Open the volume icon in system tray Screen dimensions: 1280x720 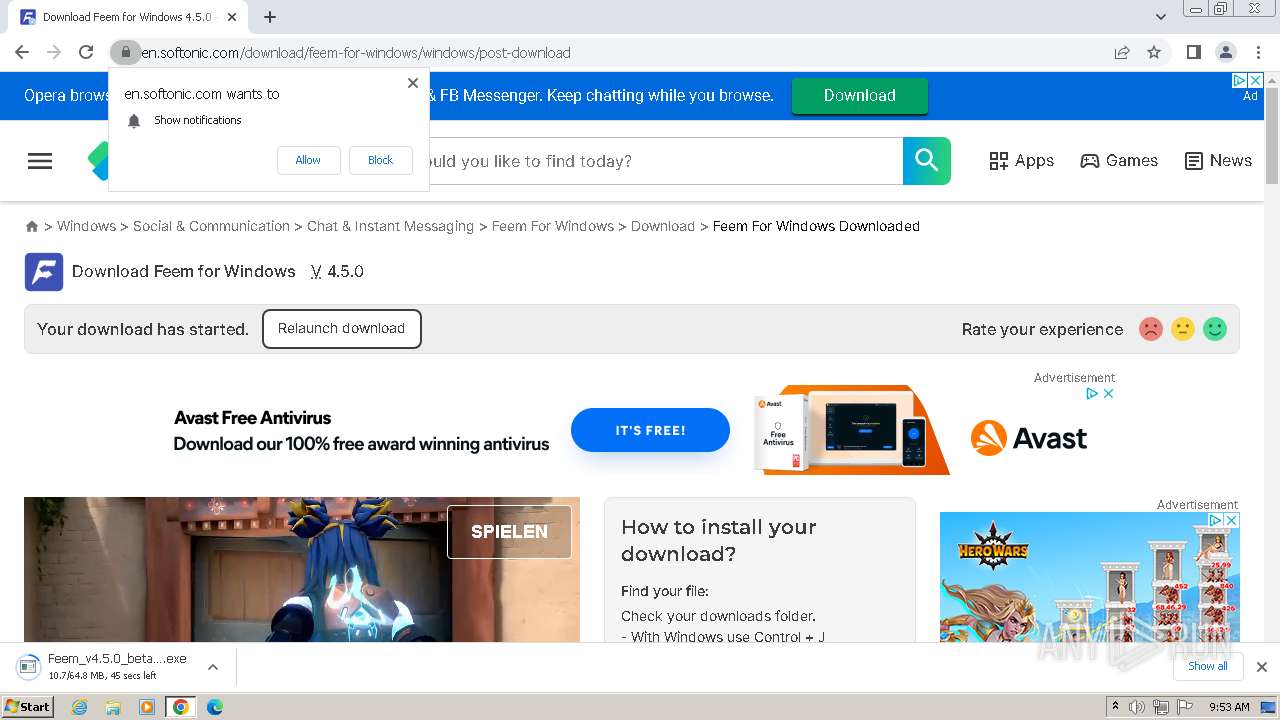click(x=1137, y=707)
